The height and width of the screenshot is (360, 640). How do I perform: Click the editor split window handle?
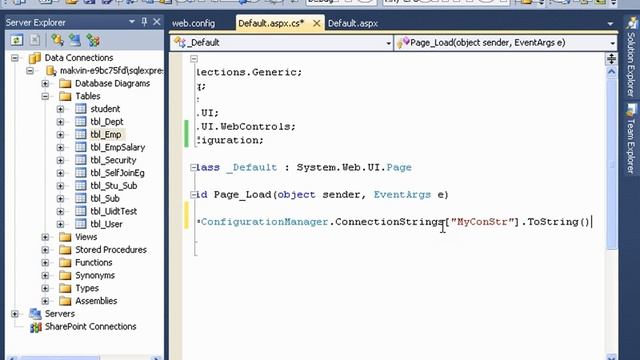tap(611, 59)
